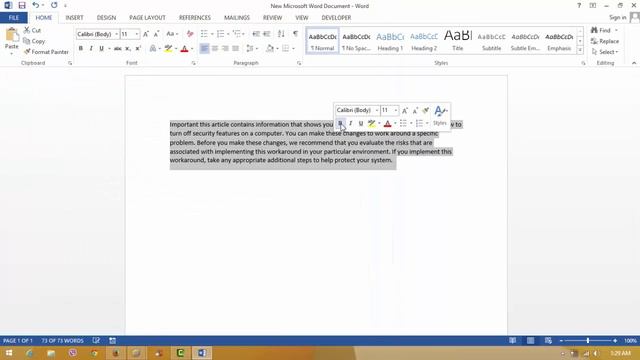640x360 pixels.
Task: Open Line Spacing dropdown in ribbon
Action: (252, 49)
